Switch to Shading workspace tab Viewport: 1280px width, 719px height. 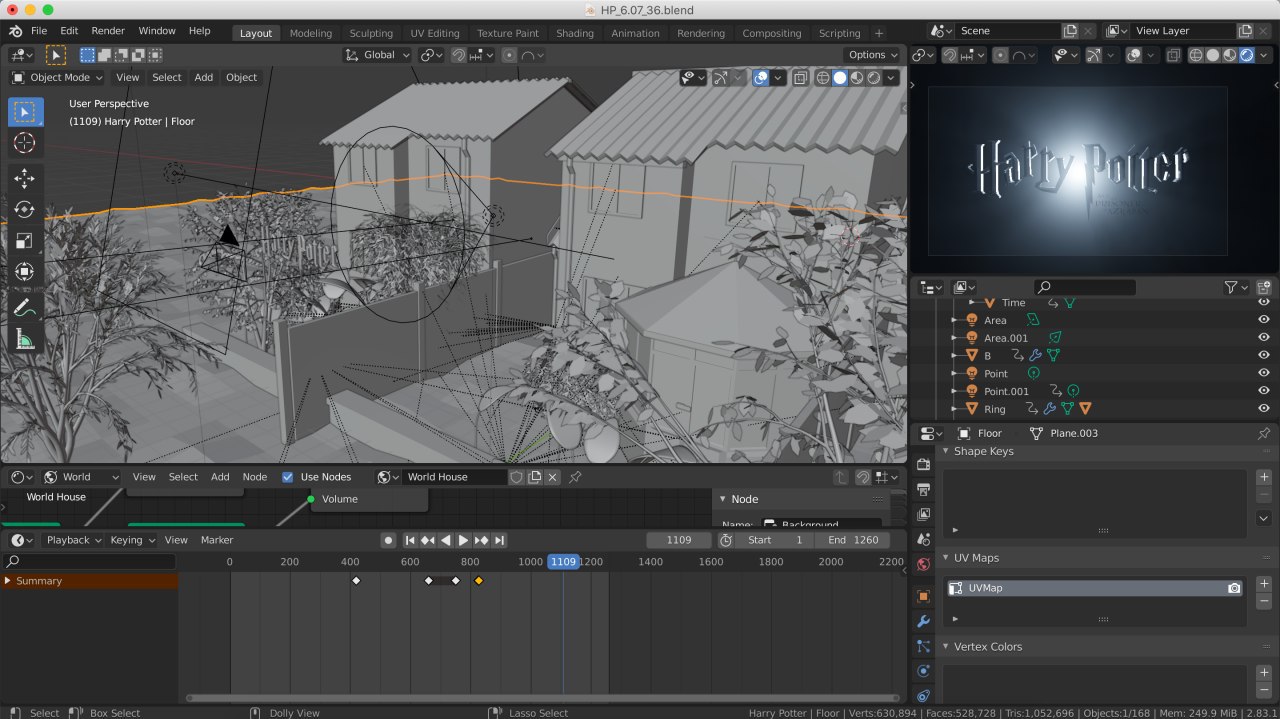click(x=574, y=33)
